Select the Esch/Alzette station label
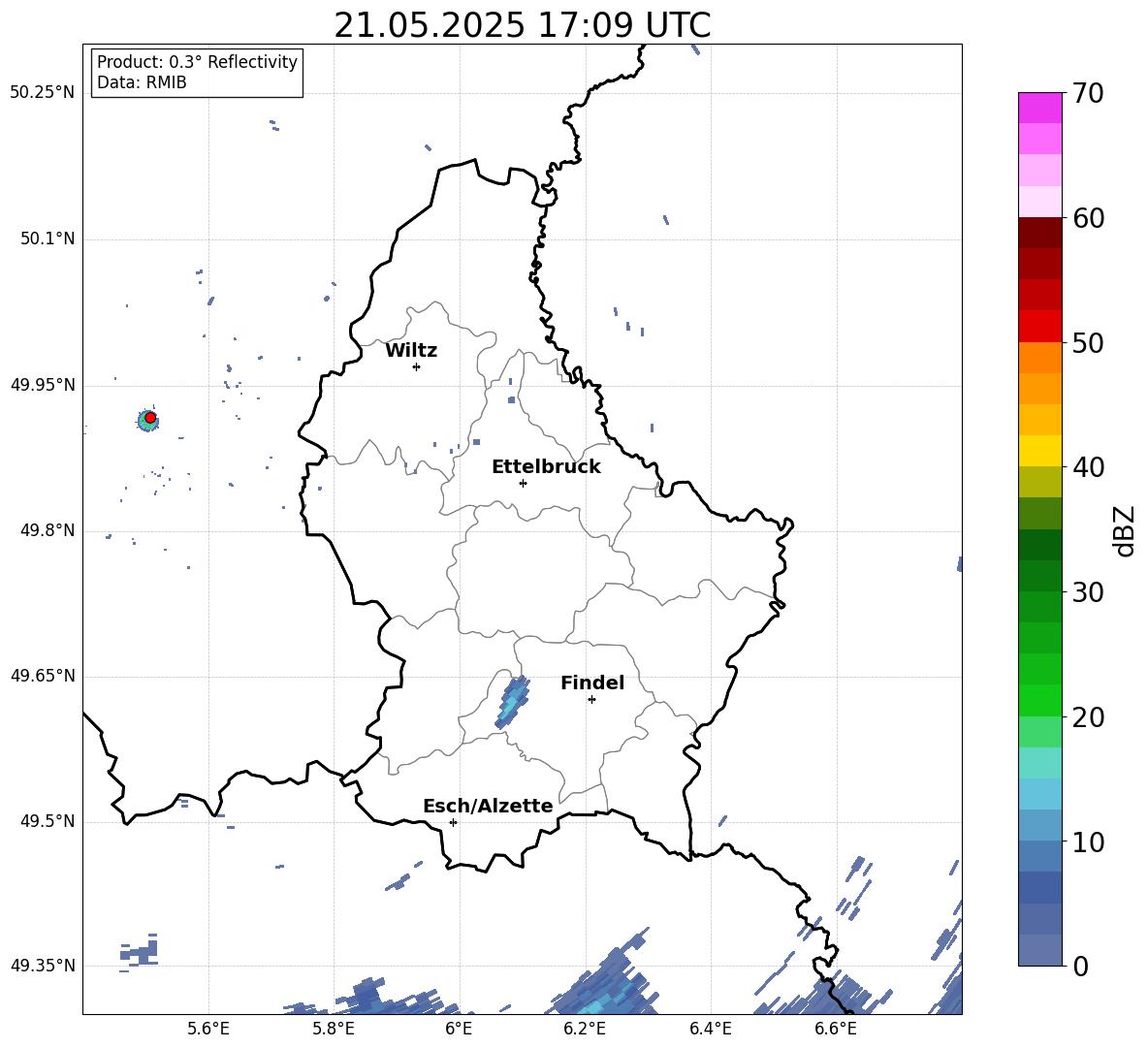This screenshot has width=1148, height=1048. point(488,806)
